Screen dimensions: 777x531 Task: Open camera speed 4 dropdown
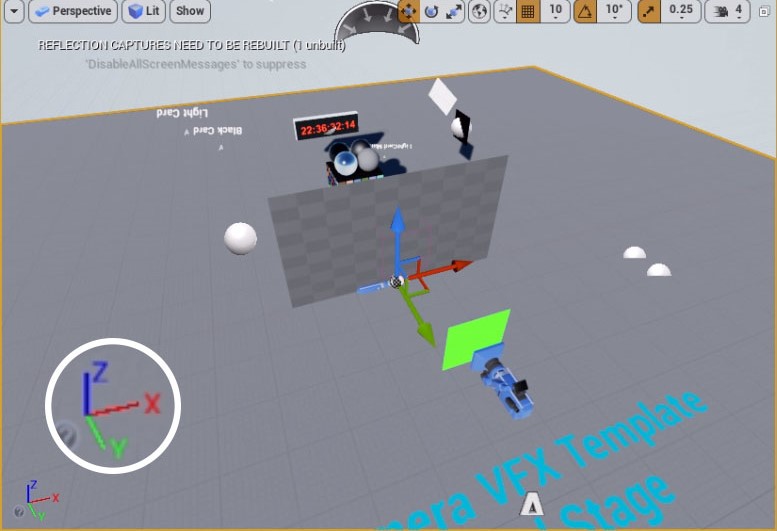tap(727, 11)
